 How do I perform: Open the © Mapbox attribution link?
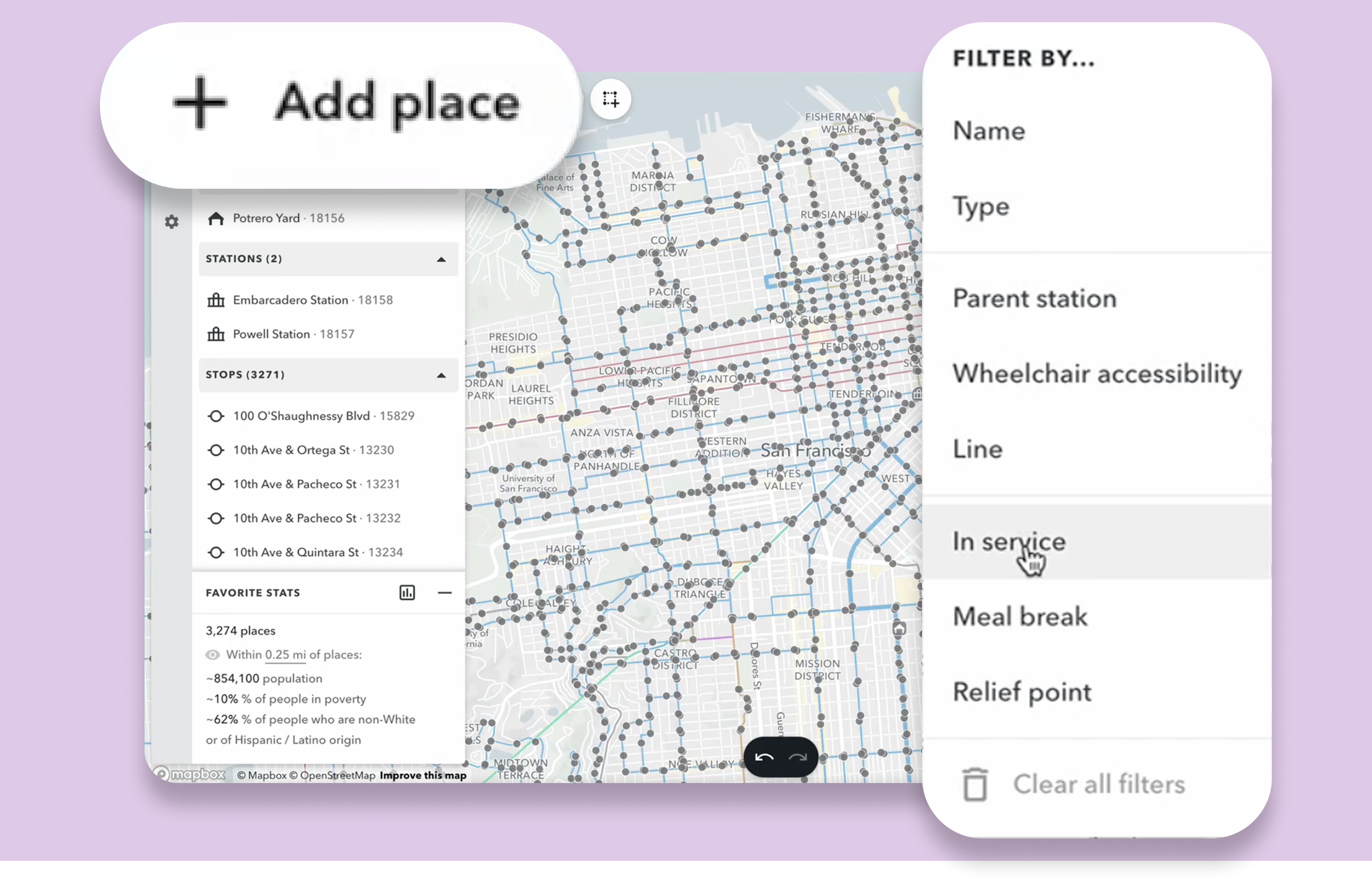tap(262, 775)
